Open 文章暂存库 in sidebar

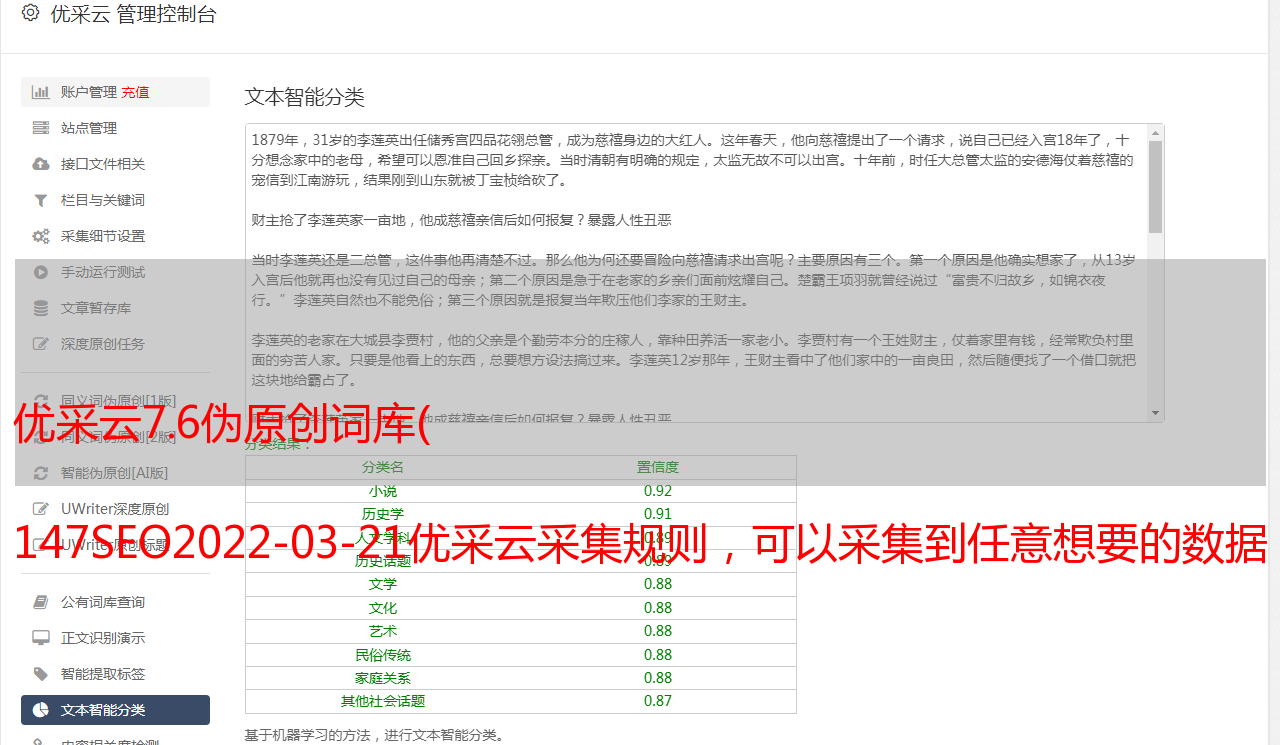pyautogui.click(x=115, y=308)
